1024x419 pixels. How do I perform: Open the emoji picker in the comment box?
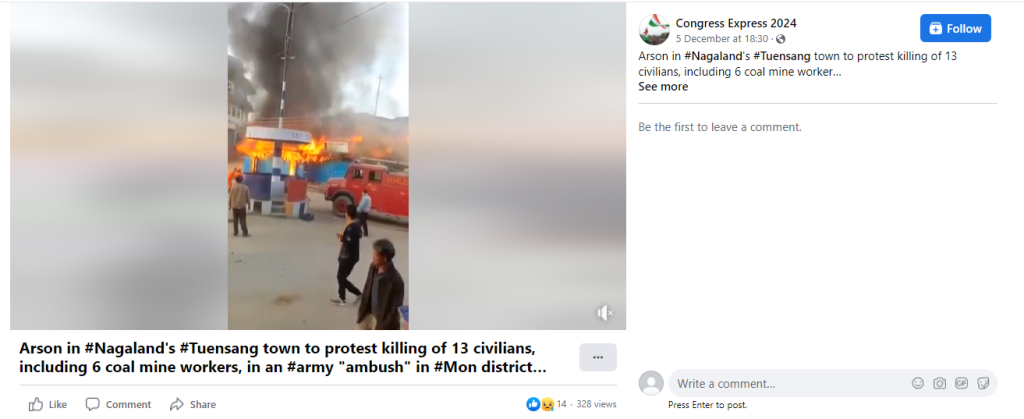918,384
